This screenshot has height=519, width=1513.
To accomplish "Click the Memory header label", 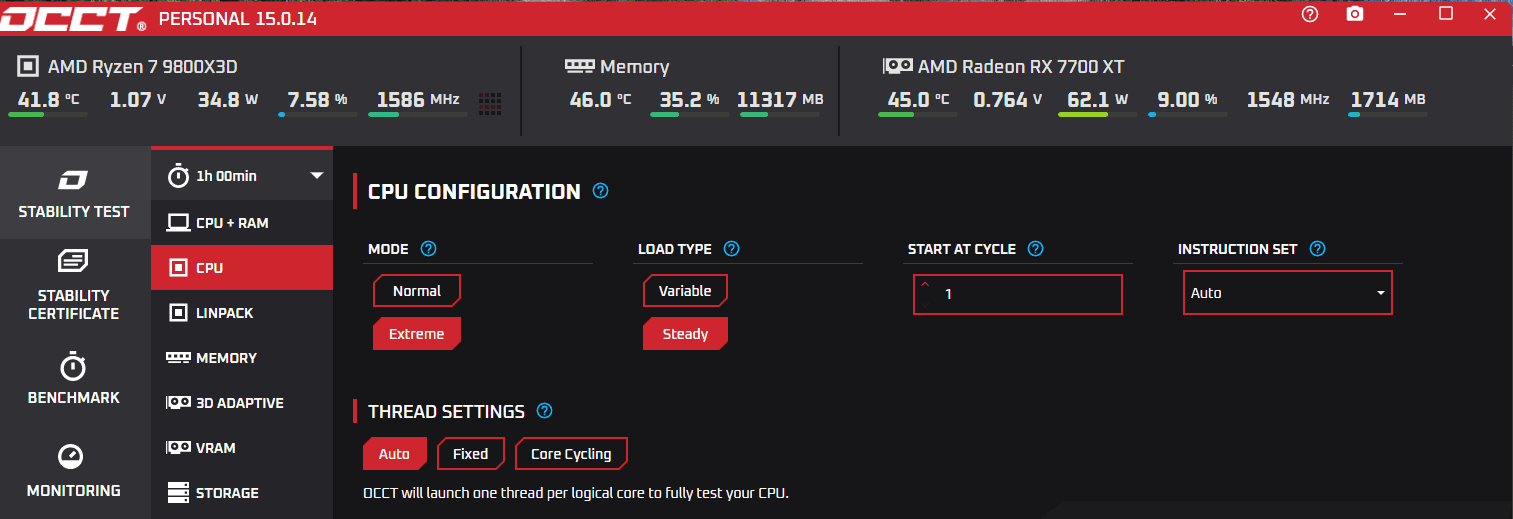I will [x=634, y=67].
